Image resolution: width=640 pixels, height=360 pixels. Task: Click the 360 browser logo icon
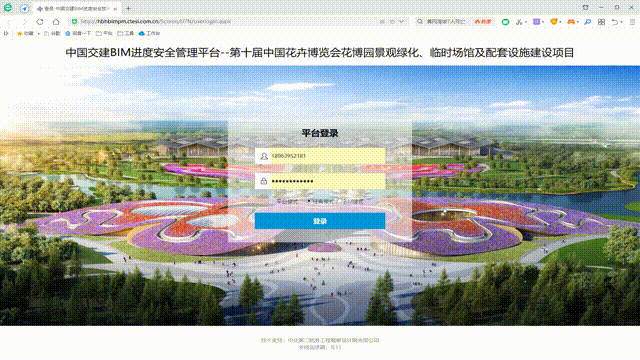click(8, 7)
